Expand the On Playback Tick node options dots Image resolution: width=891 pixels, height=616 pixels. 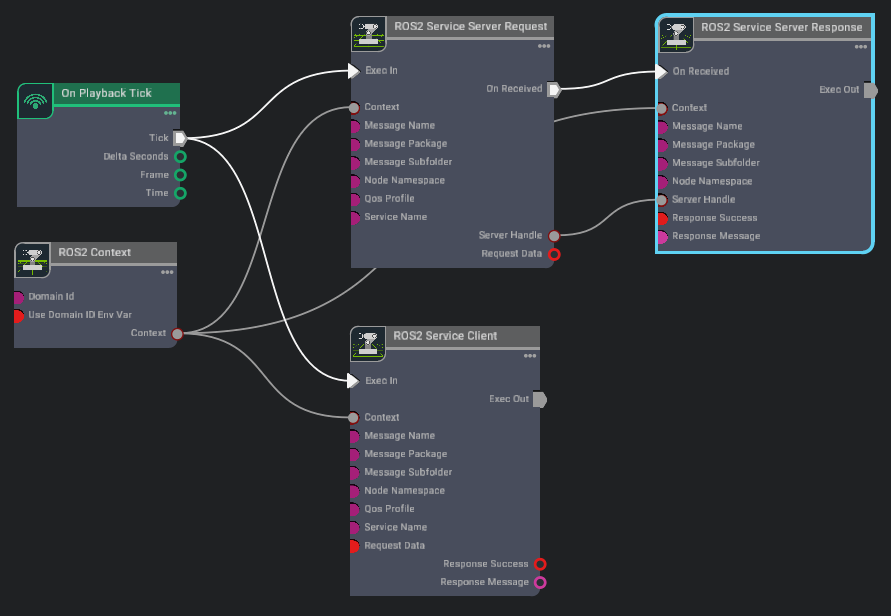pos(170,113)
